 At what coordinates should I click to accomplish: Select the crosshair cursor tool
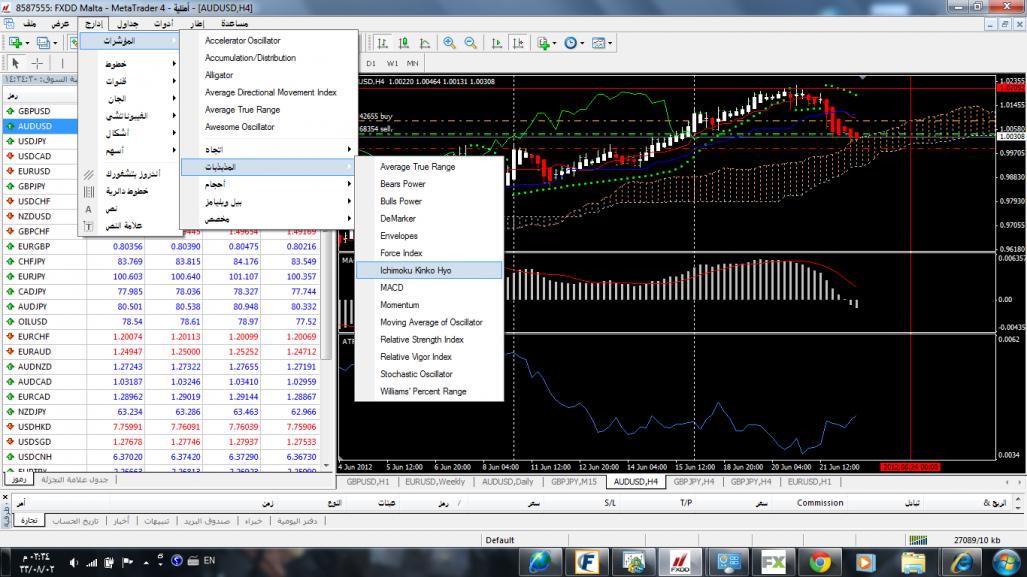pyautogui.click(x=37, y=63)
